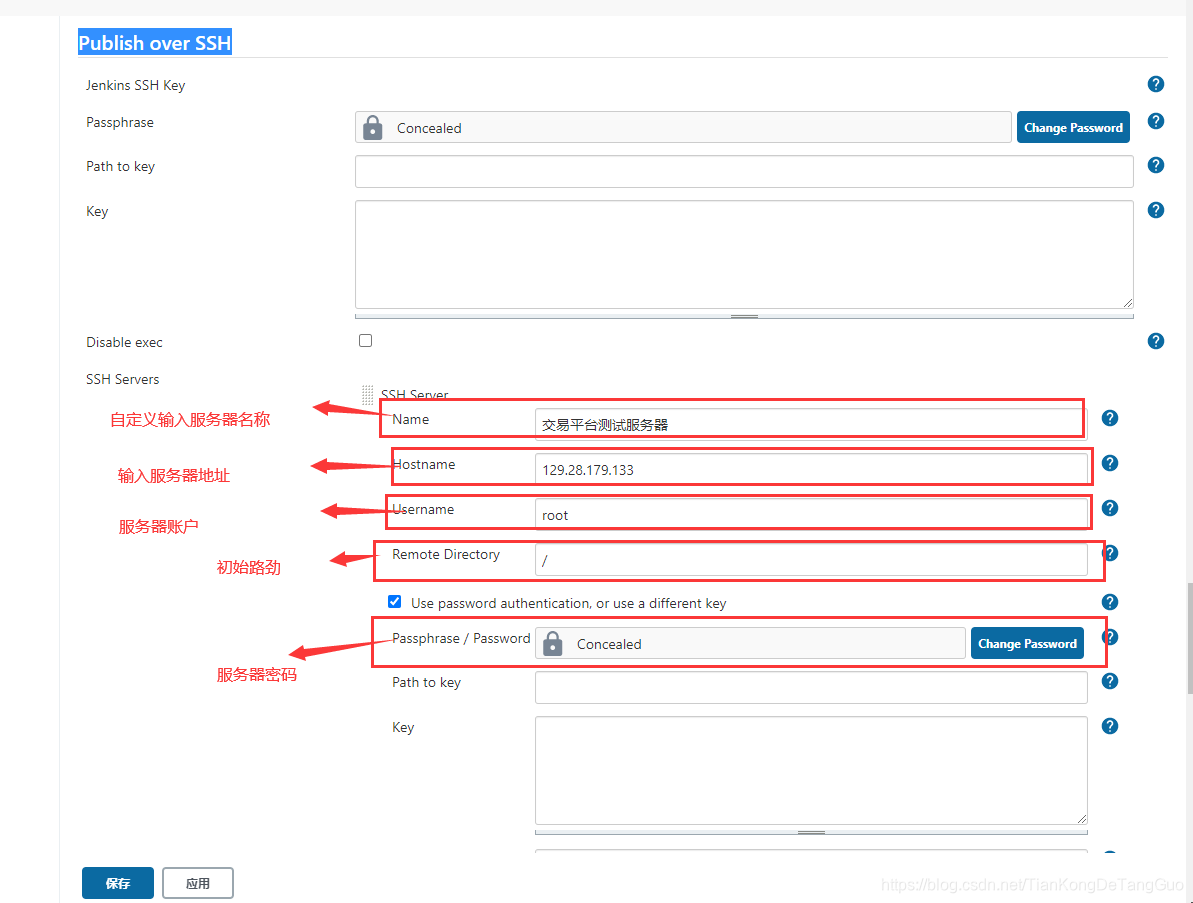Focus the SSH server Key textarea

pyautogui.click(x=811, y=770)
